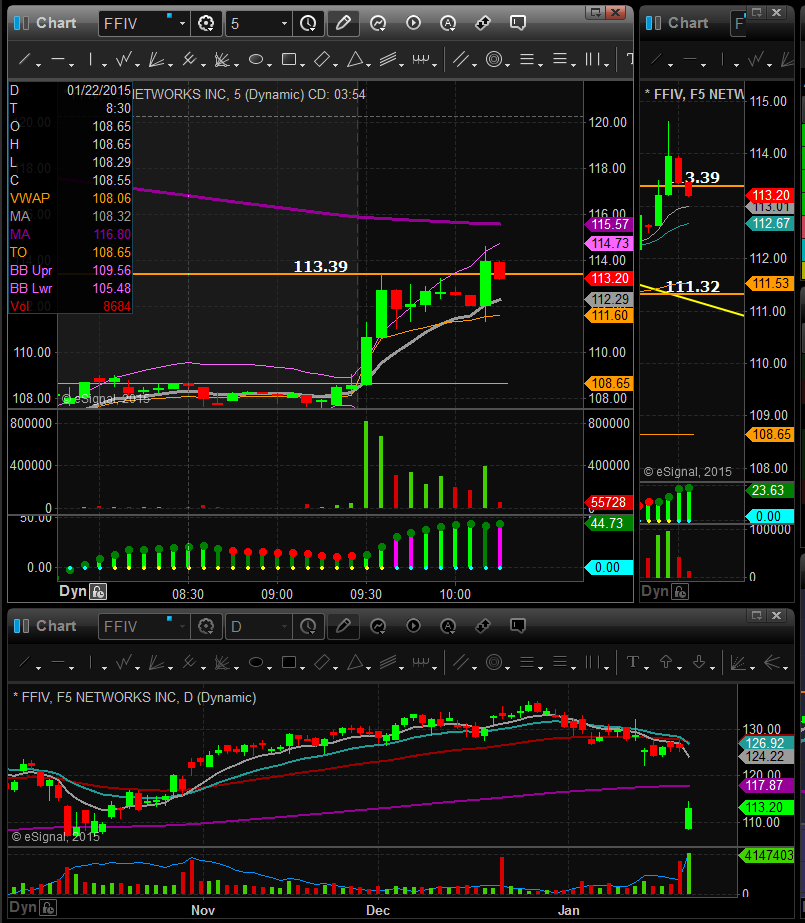Image resolution: width=805 pixels, height=923 pixels.
Task: Click the 115.57 purple MA price label
Action: coord(609,224)
